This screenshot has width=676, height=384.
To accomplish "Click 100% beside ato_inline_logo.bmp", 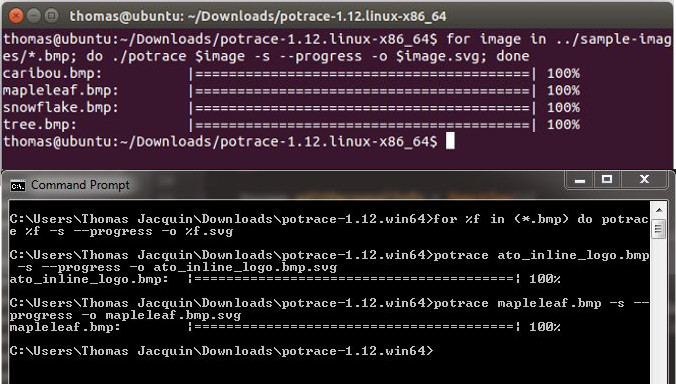I will [x=545, y=279].
